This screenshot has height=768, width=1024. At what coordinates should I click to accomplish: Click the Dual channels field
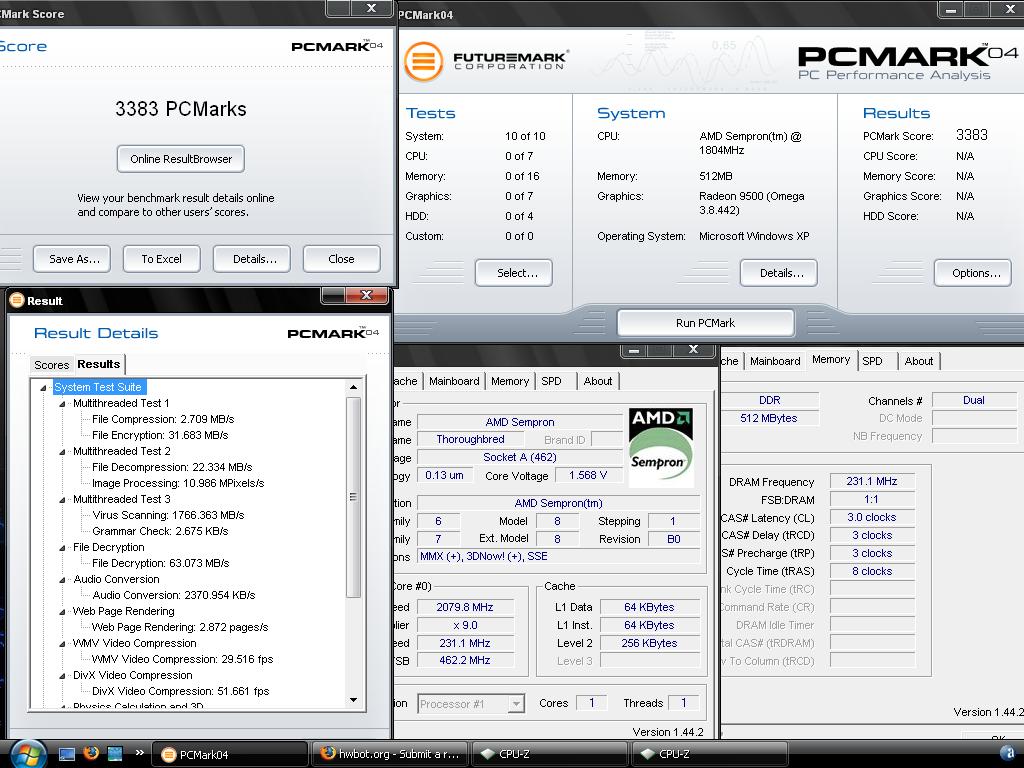[x=974, y=400]
